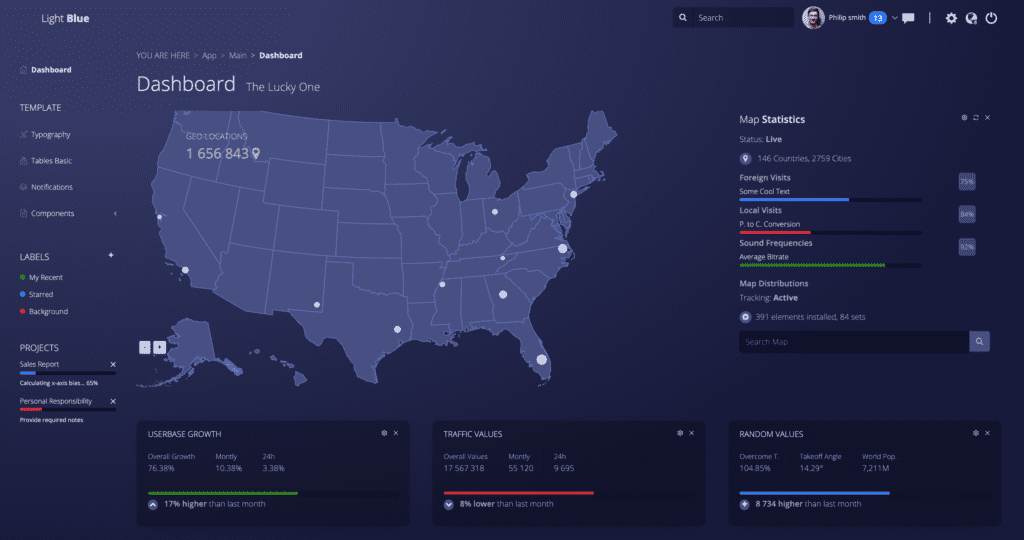
Task: Open Typography in sidebar
Action: tap(50, 134)
